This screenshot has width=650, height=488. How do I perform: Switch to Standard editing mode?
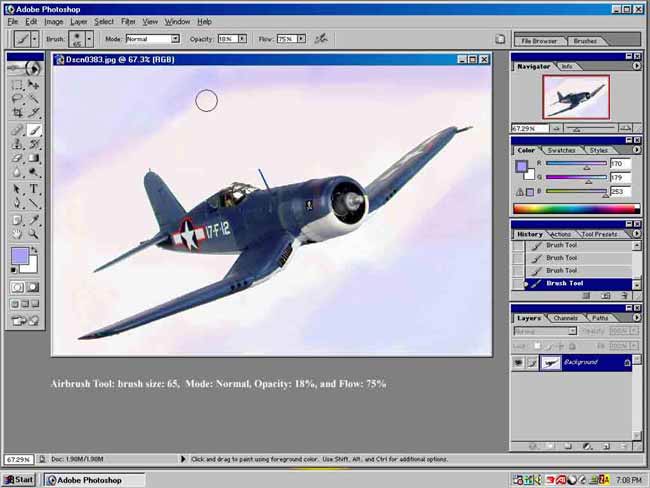pos(17,287)
